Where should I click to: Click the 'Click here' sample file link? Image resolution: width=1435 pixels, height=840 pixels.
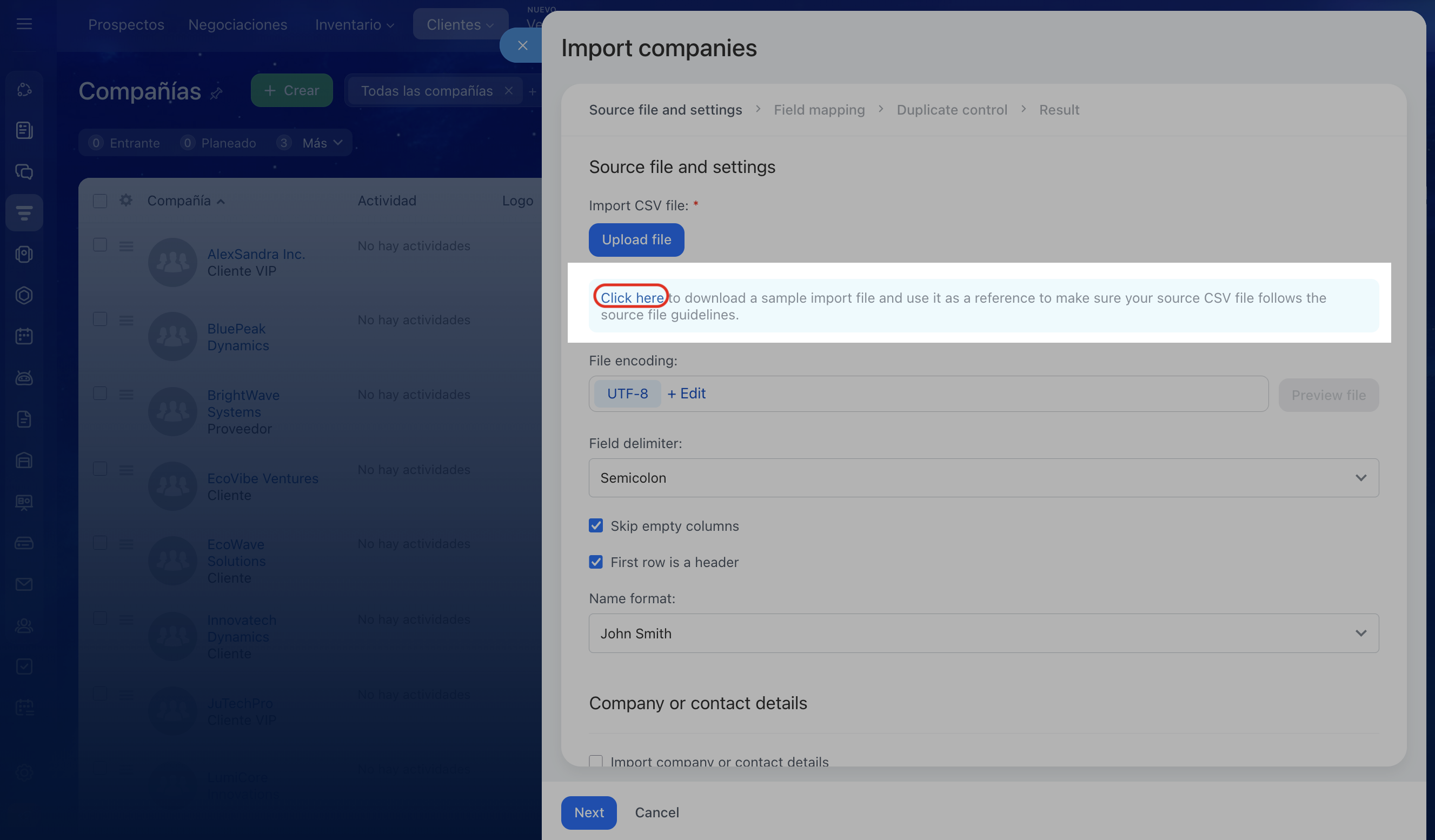pyautogui.click(x=632, y=298)
